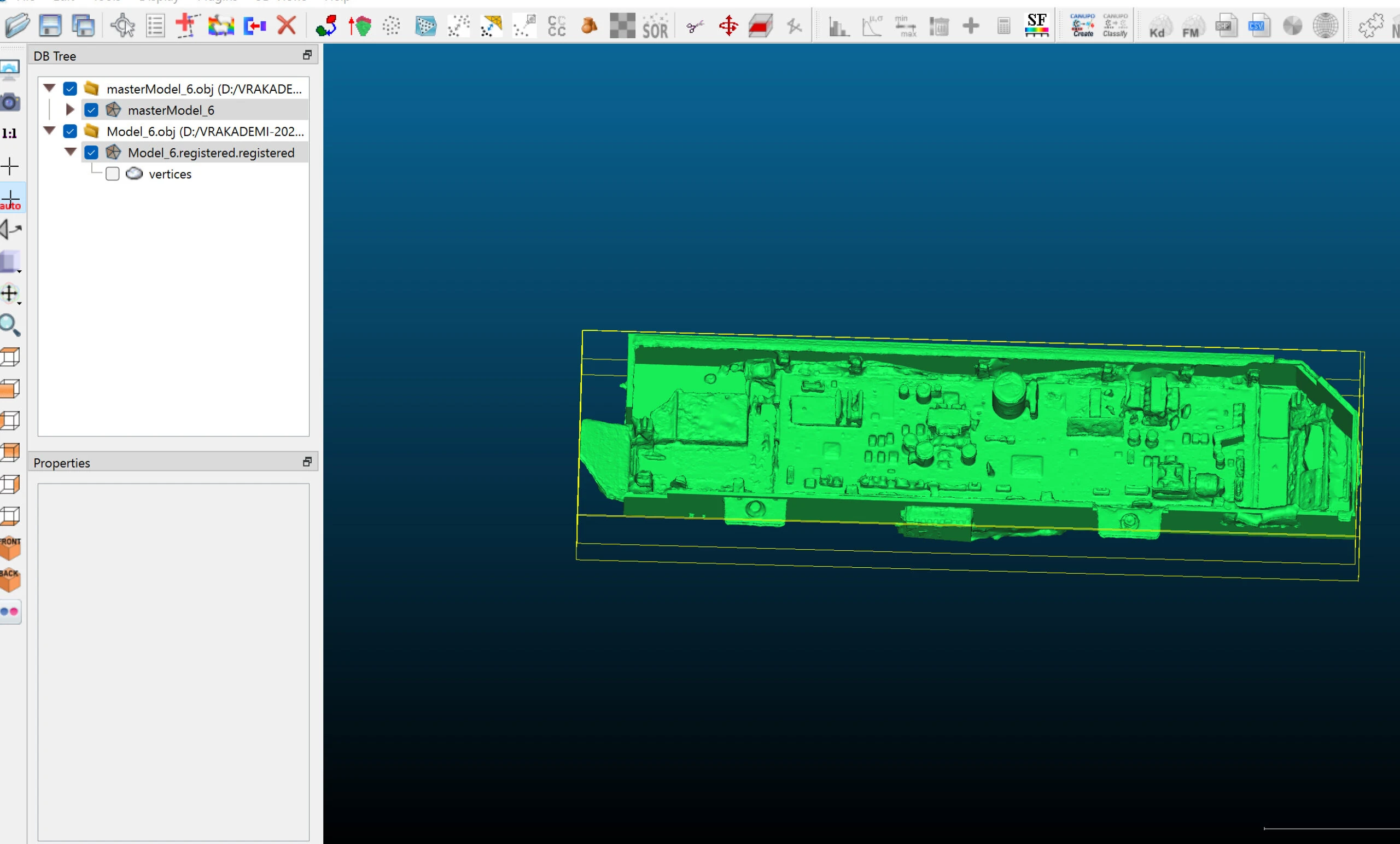Click the 1:1 zoom button in sidebar
The width and height of the screenshot is (1400, 844).
(x=10, y=133)
